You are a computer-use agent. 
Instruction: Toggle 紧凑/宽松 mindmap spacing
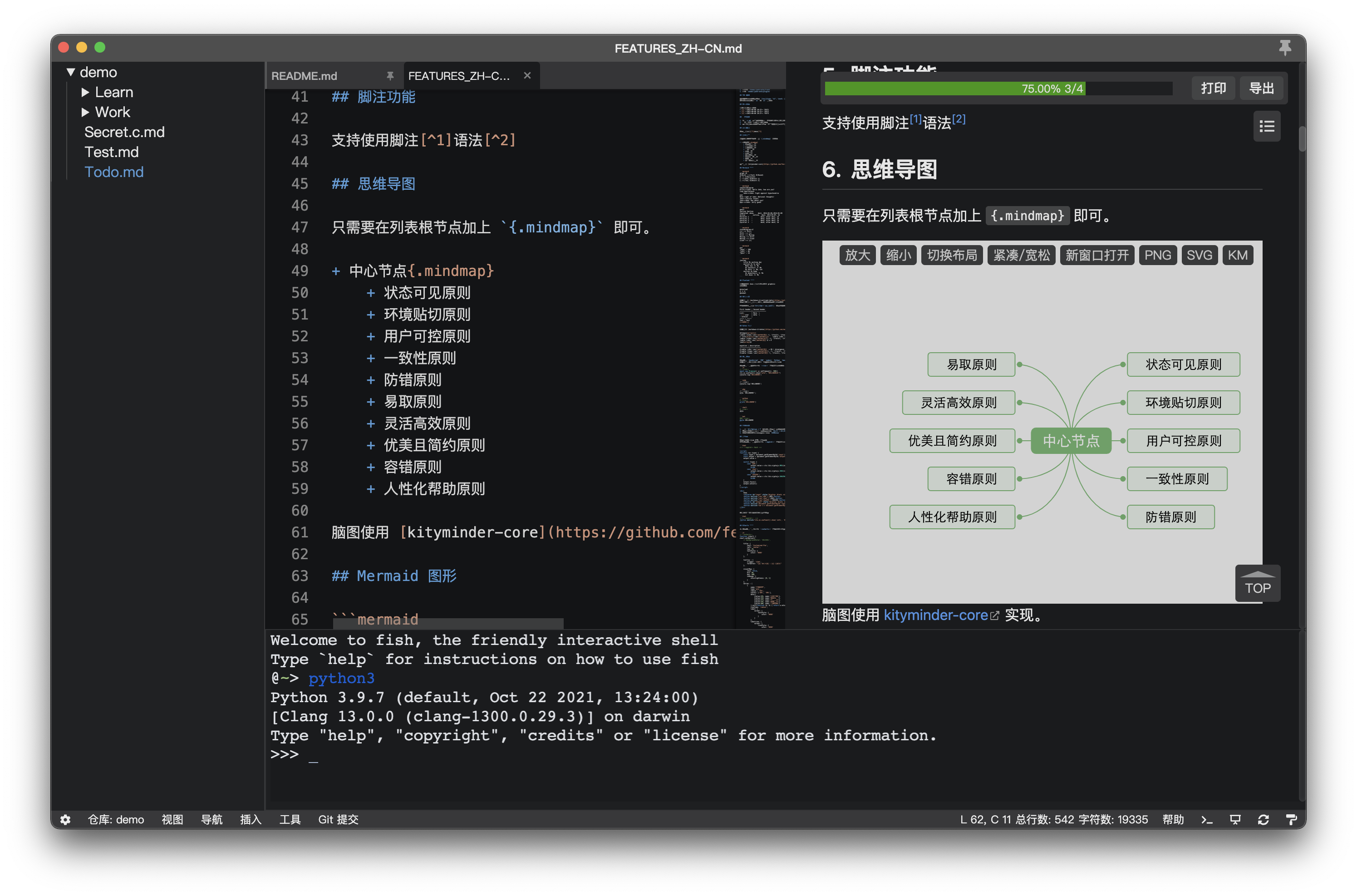pyautogui.click(x=1021, y=255)
